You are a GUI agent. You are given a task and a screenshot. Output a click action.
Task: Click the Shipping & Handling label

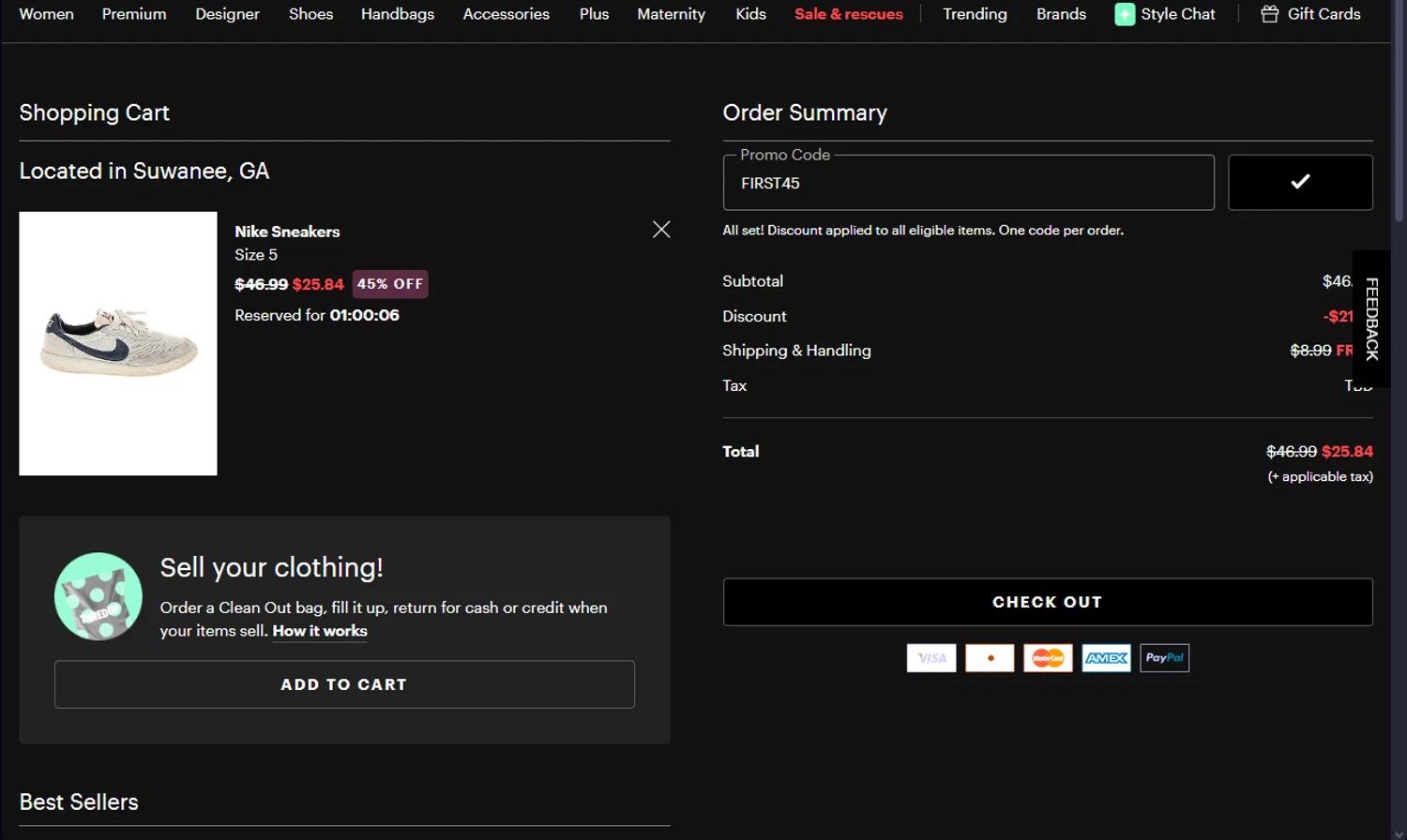796,351
